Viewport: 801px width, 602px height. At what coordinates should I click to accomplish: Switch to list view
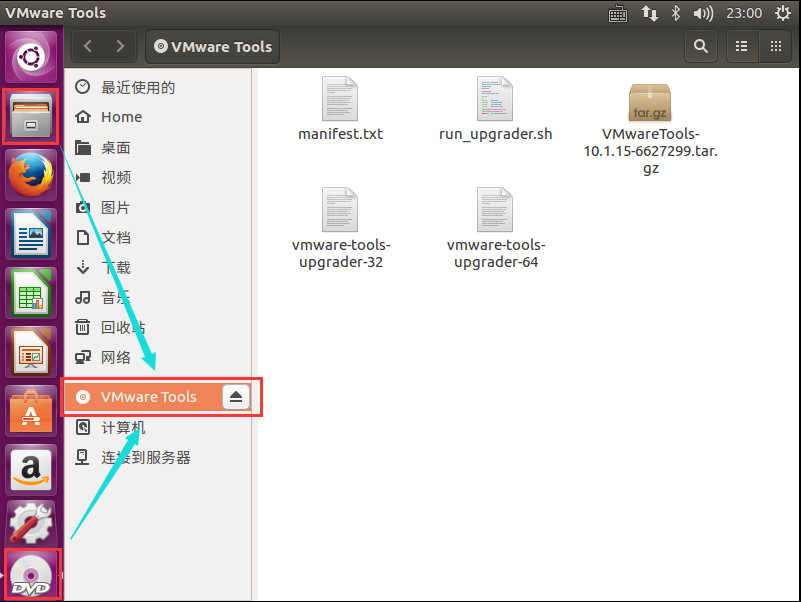coord(742,47)
